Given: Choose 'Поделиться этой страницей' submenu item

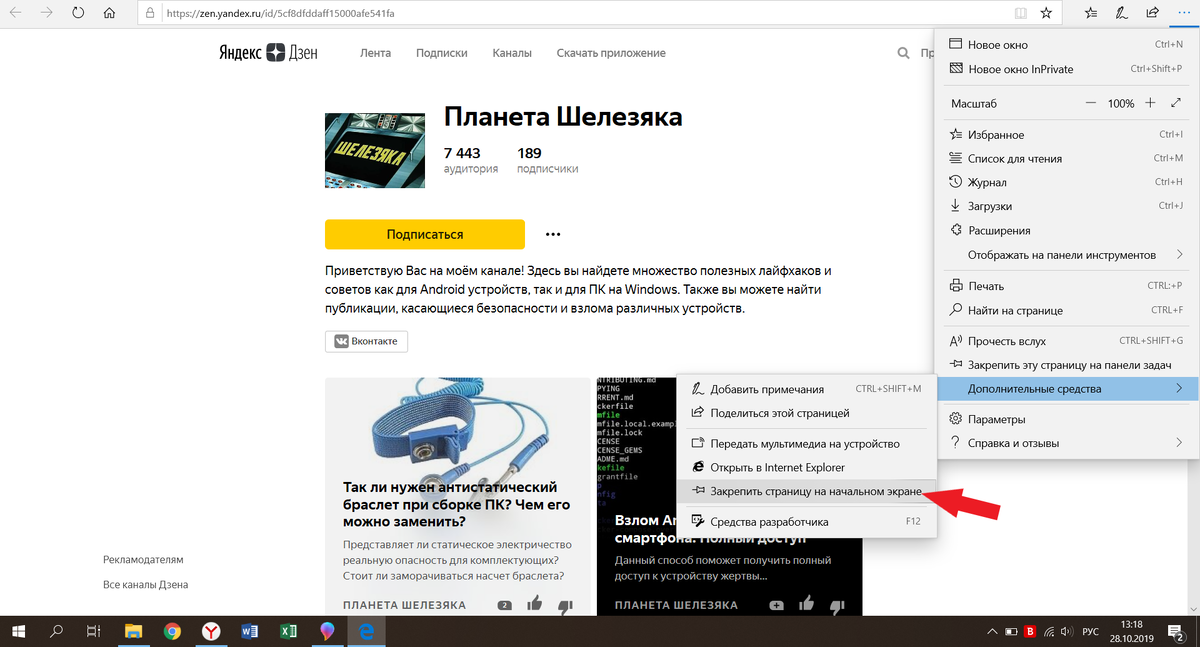Looking at the screenshot, I should click(806, 413).
